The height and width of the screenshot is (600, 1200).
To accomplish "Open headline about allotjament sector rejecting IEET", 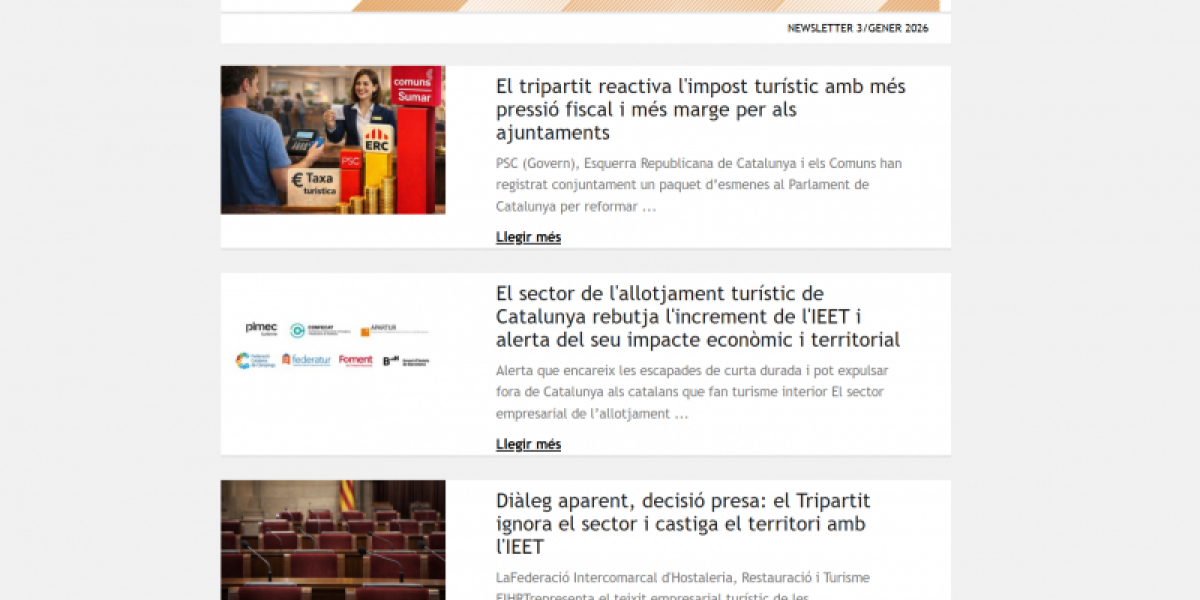I will (x=697, y=316).
